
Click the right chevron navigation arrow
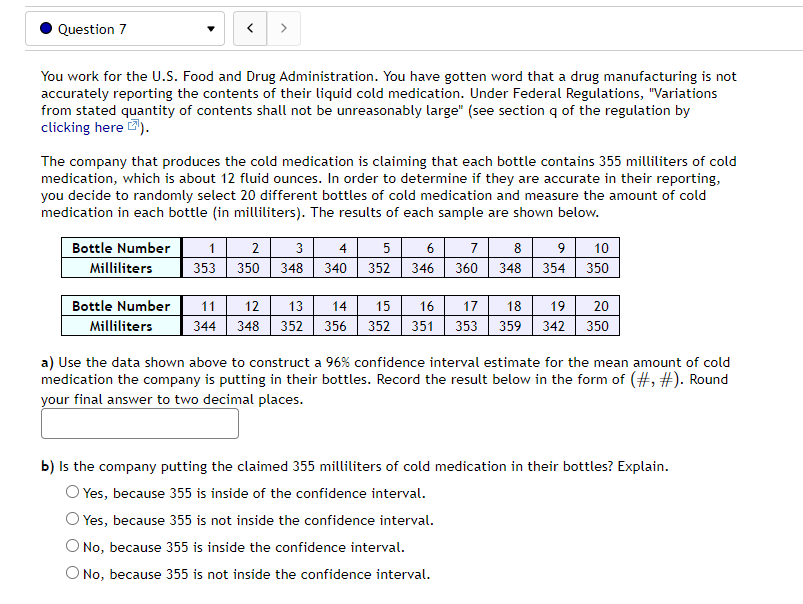pyautogui.click(x=283, y=28)
